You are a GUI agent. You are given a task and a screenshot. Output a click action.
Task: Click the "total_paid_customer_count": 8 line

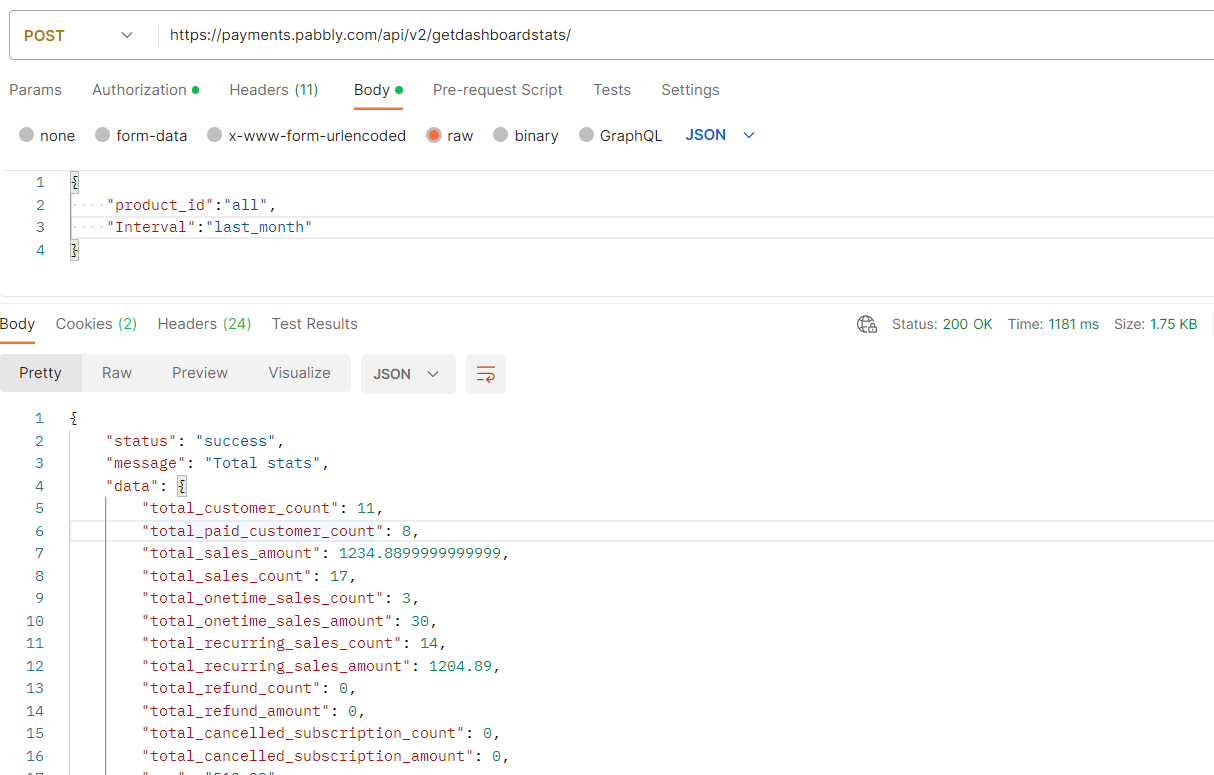281,531
